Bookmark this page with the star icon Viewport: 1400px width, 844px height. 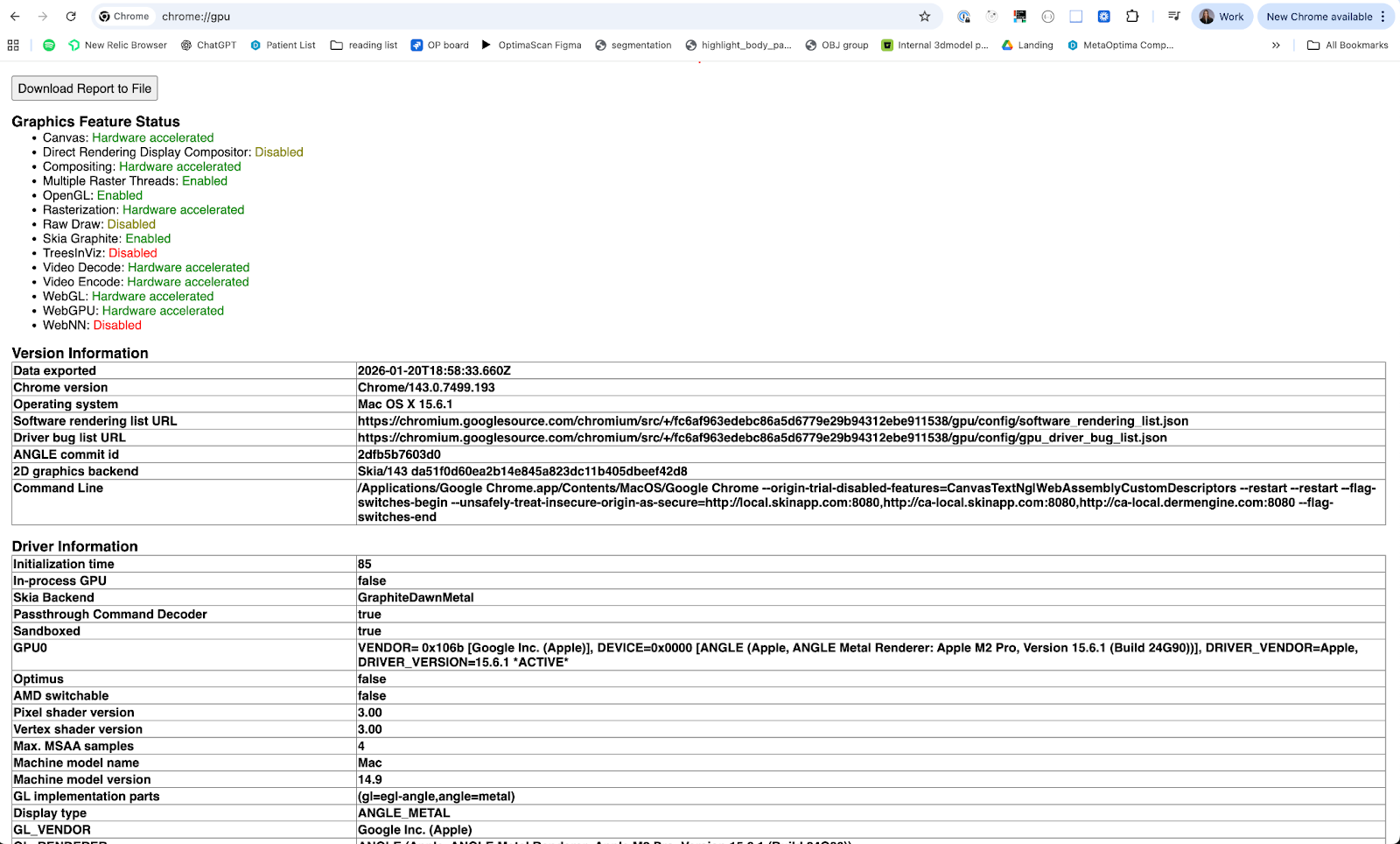click(924, 17)
